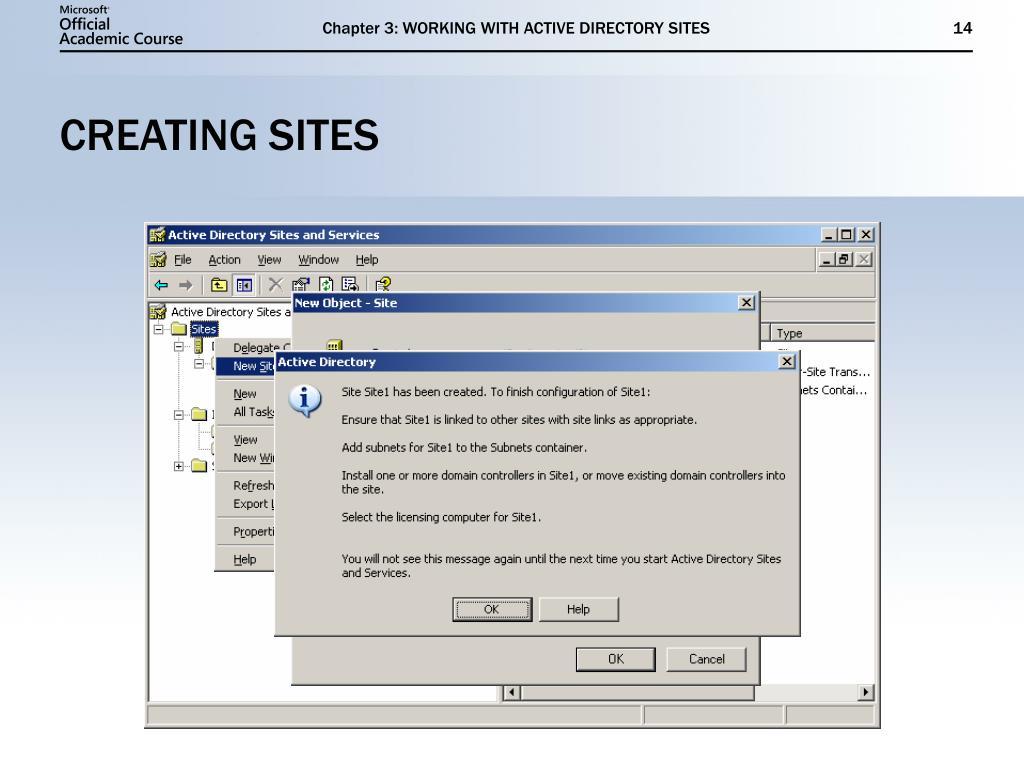Choose Refresh in the context menu

[x=246, y=485]
